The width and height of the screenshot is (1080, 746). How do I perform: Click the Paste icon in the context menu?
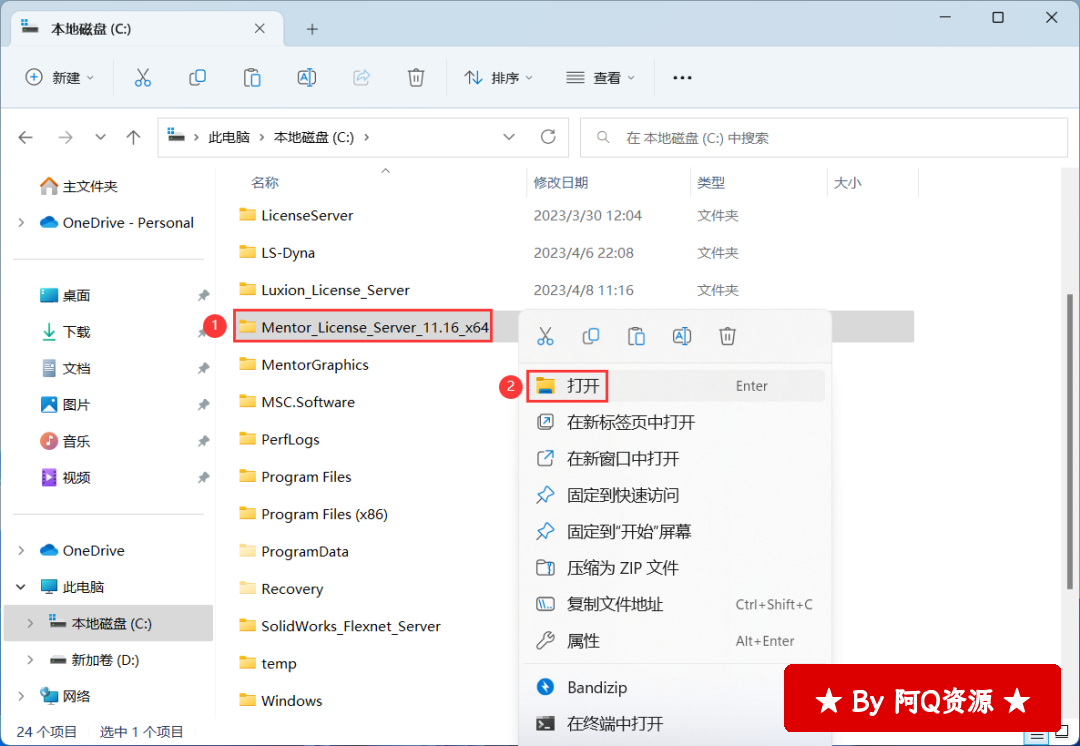pyautogui.click(x=636, y=336)
